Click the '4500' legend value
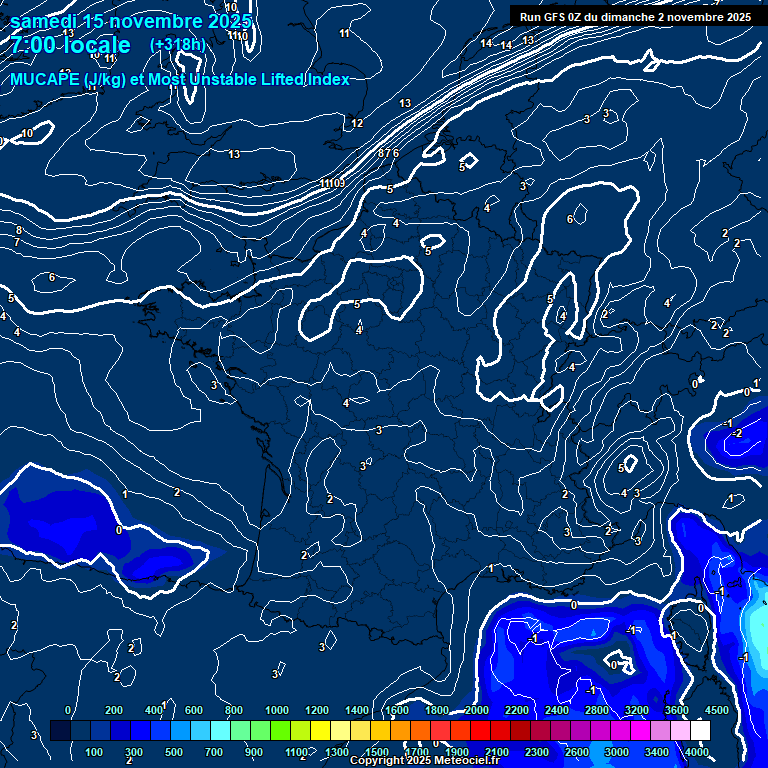 pyautogui.click(x=717, y=710)
